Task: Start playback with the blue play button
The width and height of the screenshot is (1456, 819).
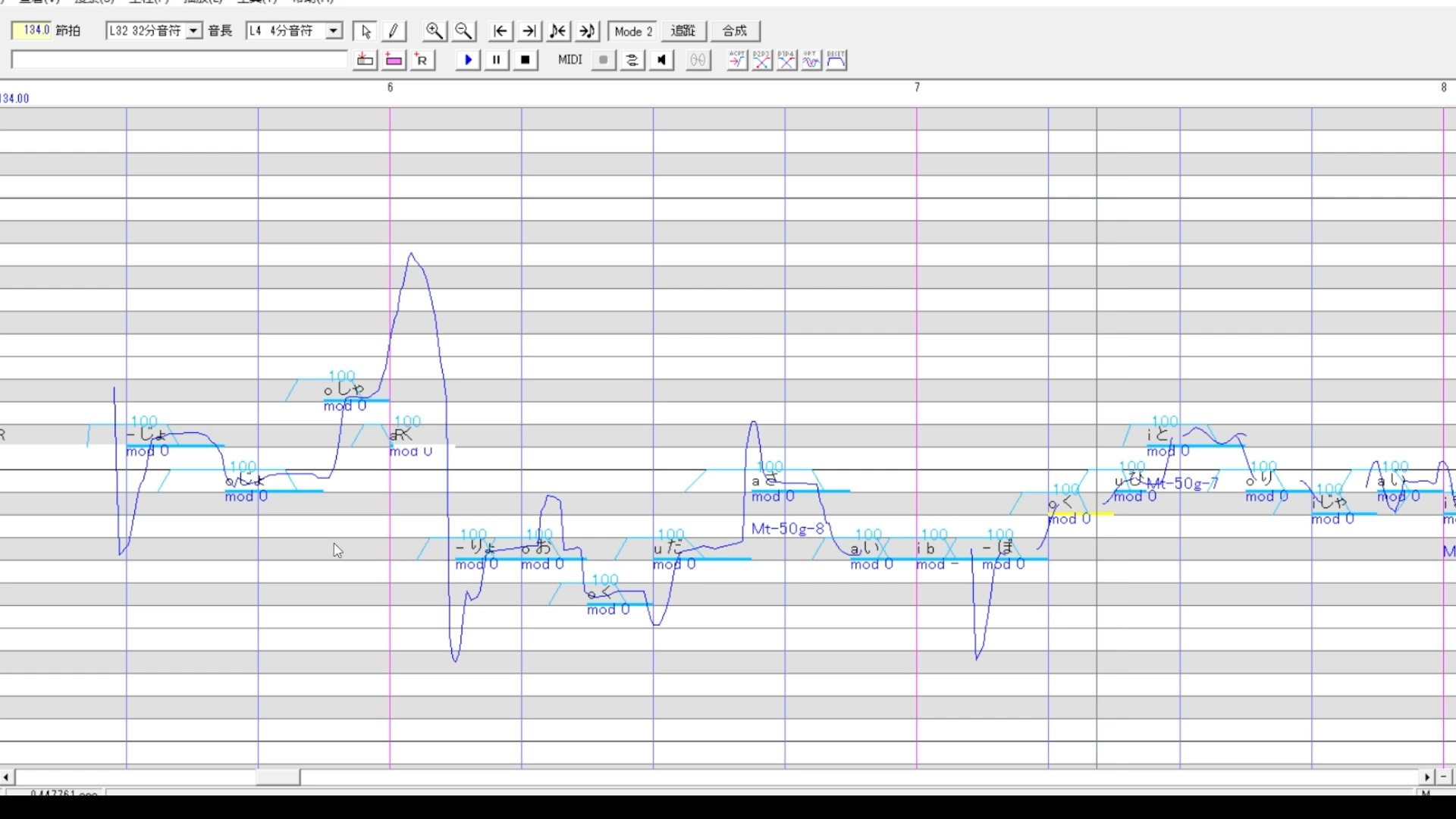Action: (x=468, y=60)
